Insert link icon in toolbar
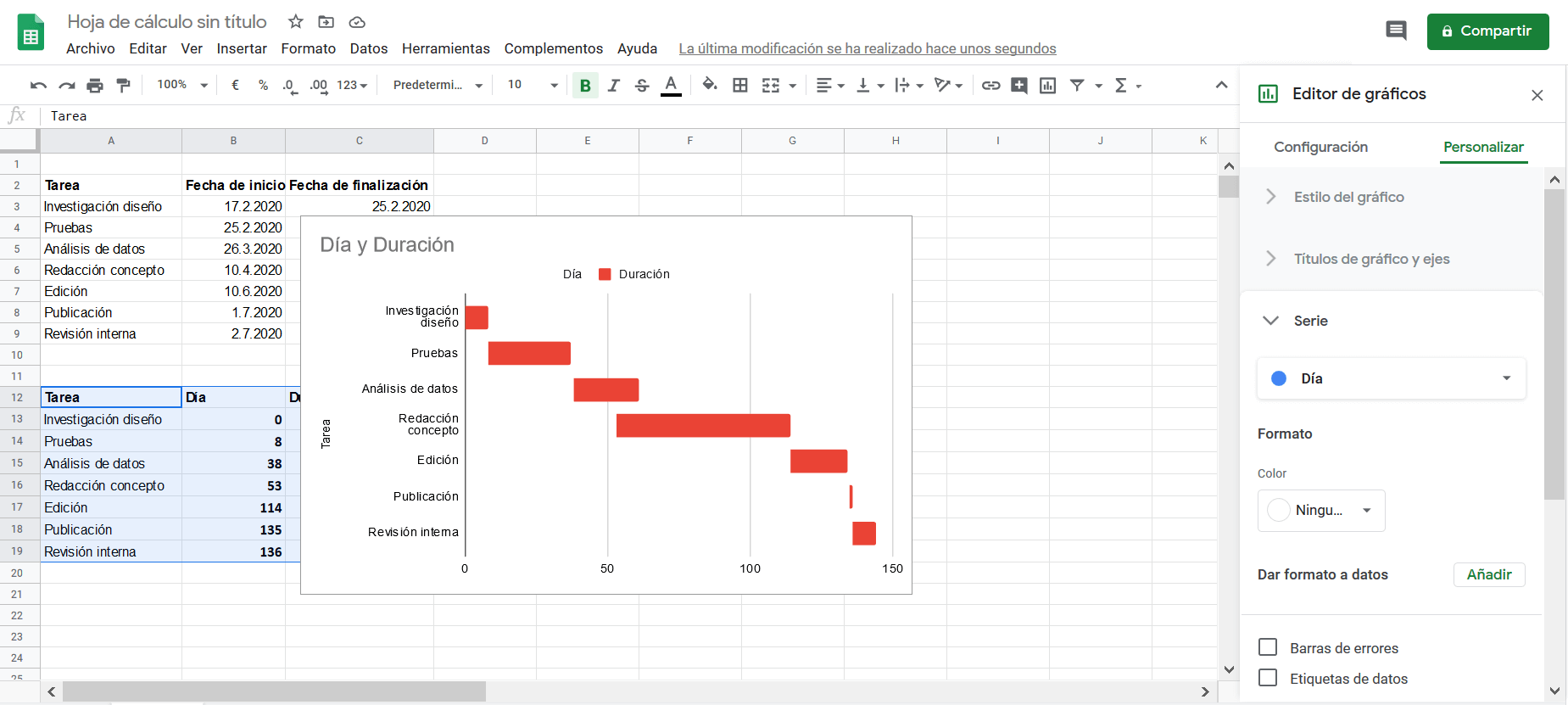This screenshot has width=1568, height=705. pyautogui.click(x=990, y=86)
